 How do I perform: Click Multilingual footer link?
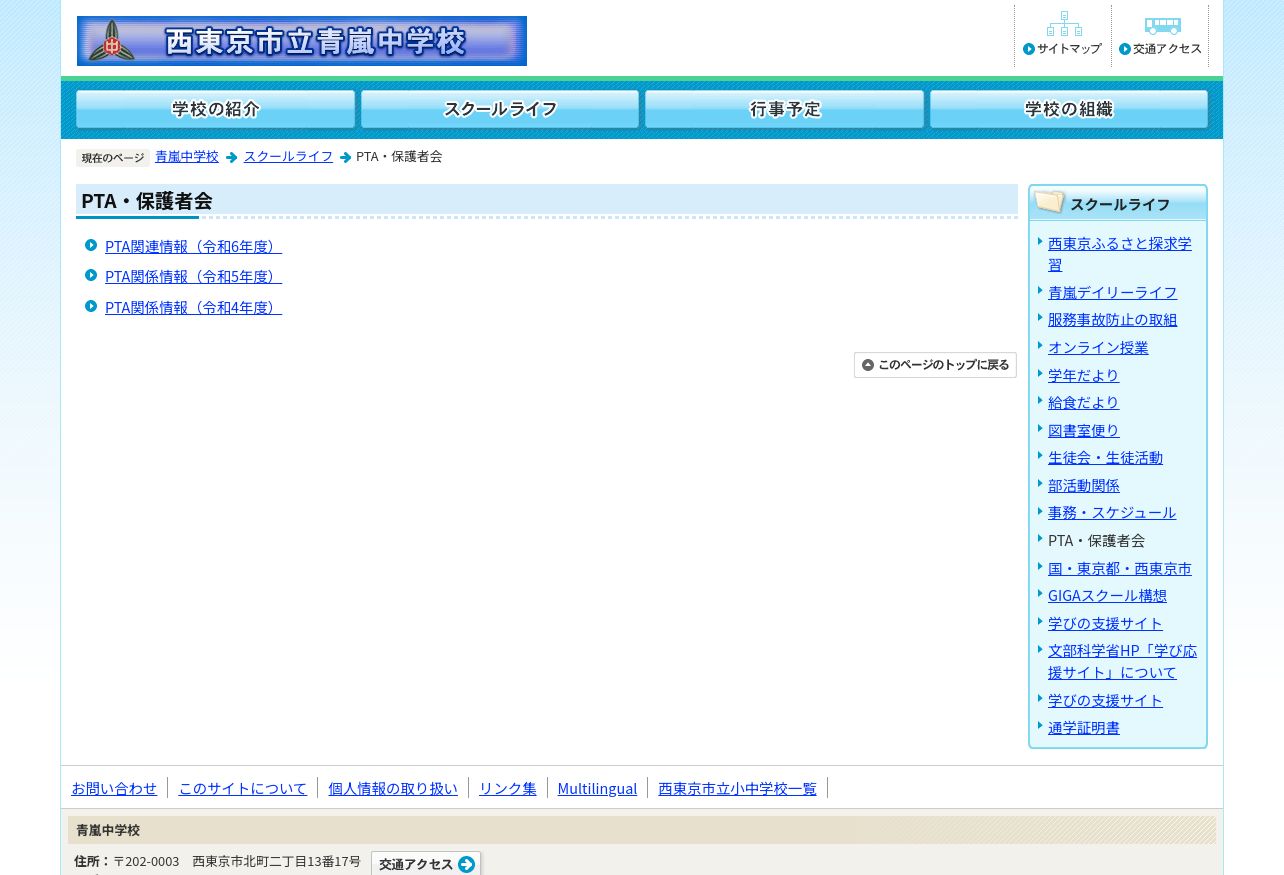[x=597, y=788]
